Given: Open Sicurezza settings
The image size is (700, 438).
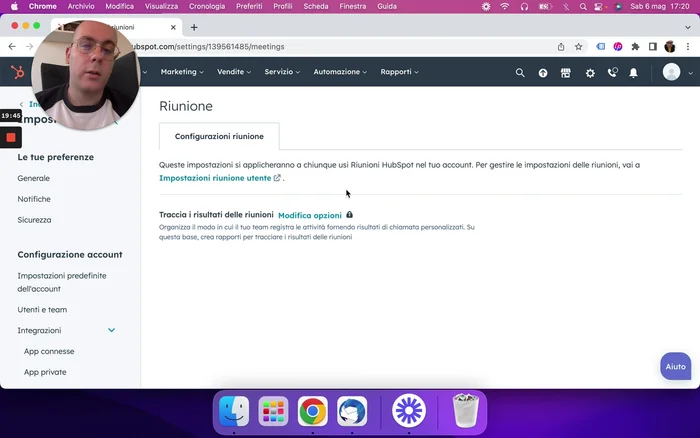Looking at the screenshot, I should click(34, 220).
